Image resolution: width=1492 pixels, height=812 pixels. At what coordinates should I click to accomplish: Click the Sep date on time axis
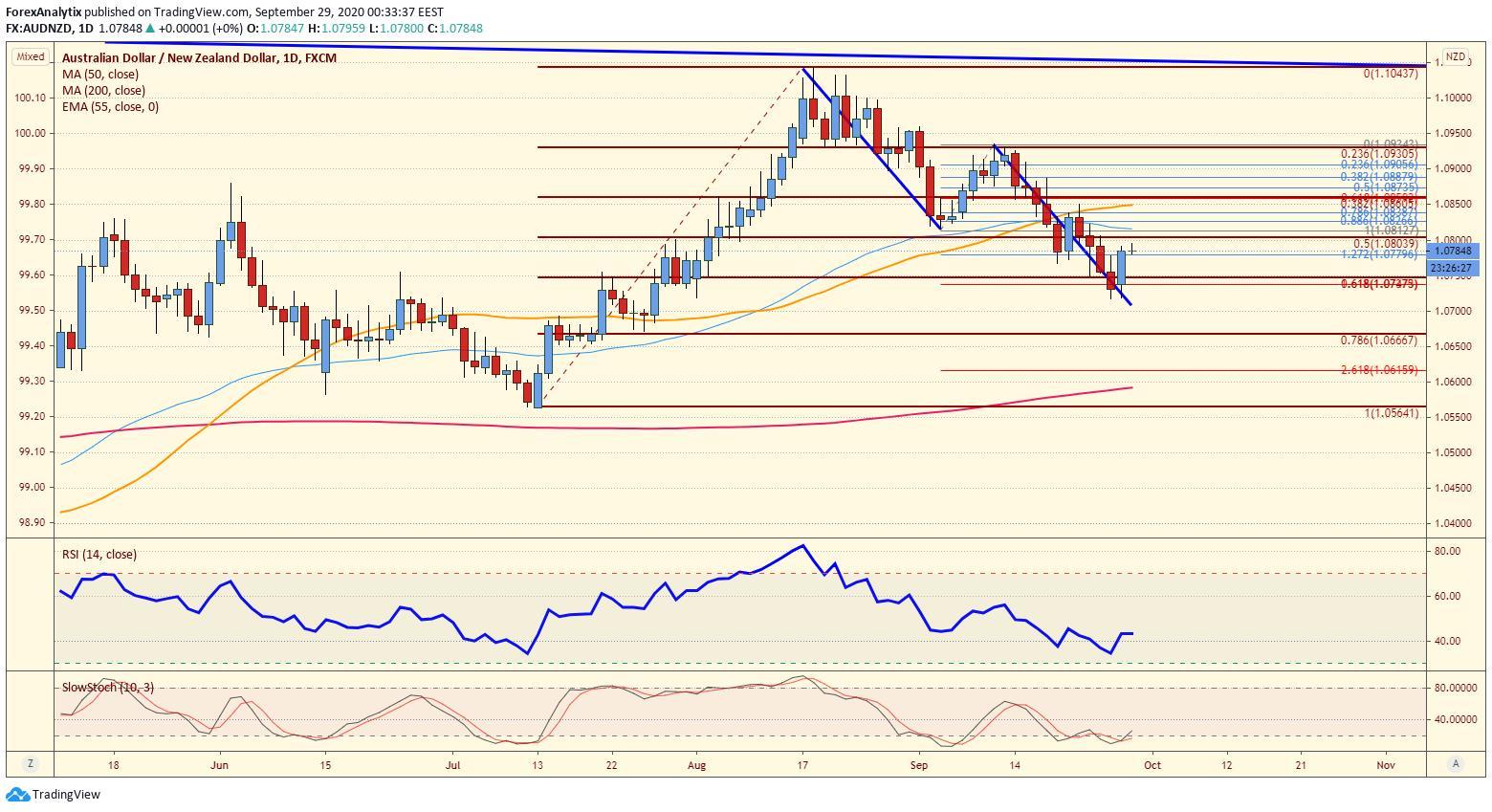tap(919, 764)
